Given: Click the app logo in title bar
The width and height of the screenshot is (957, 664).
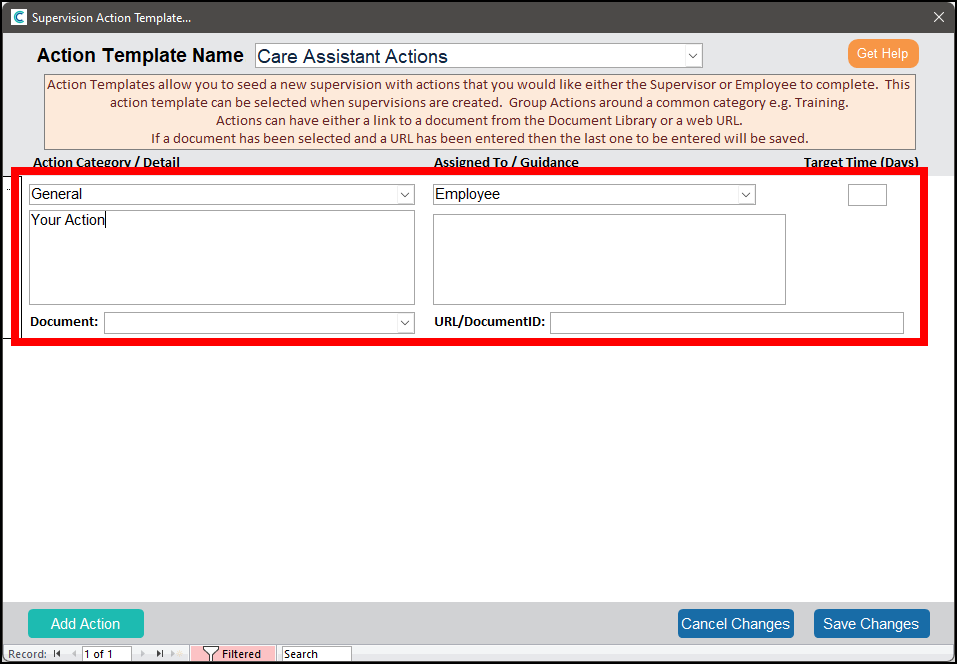Looking at the screenshot, I should (18, 17).
